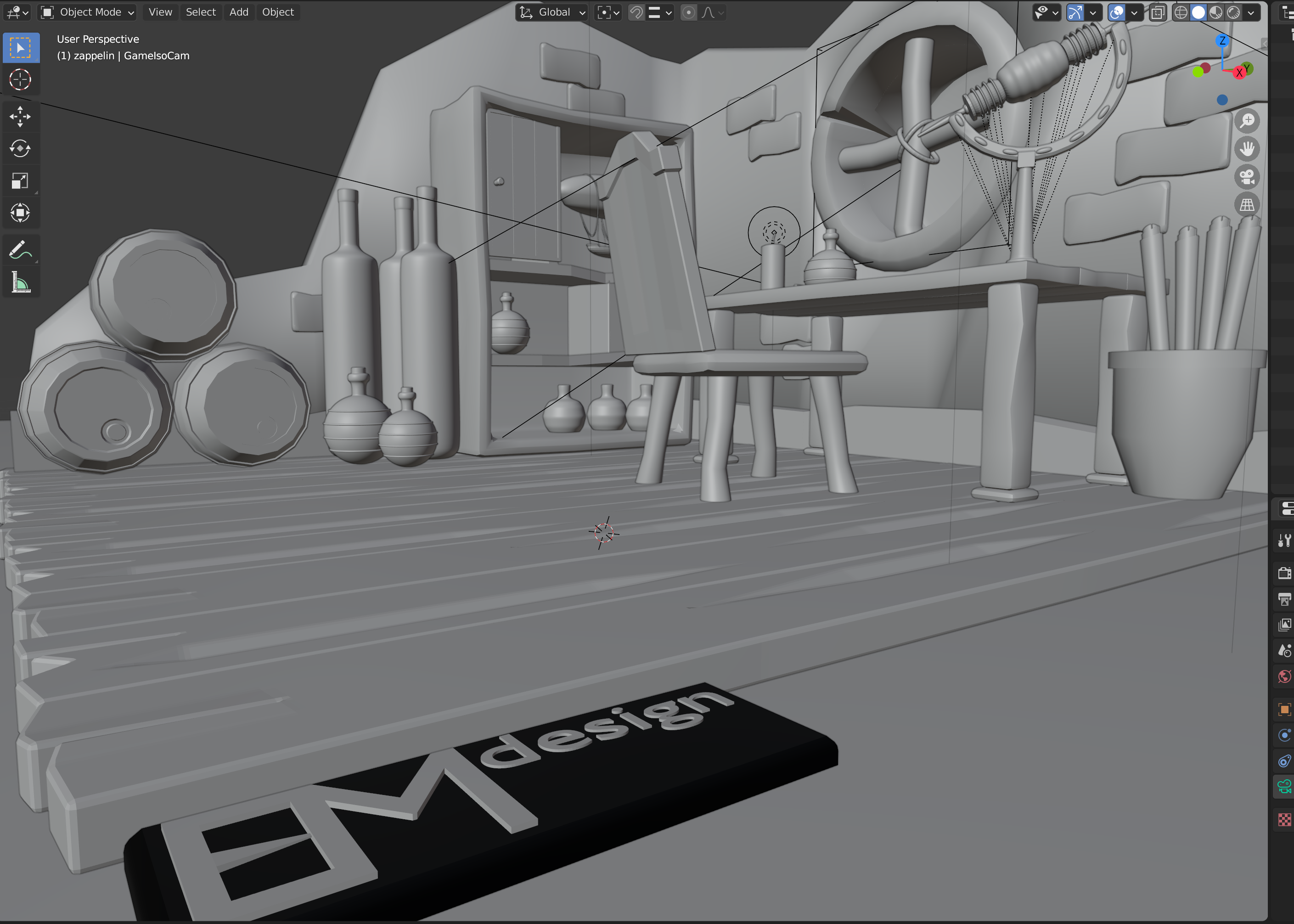Open the Object menu

tap(278, 12)
